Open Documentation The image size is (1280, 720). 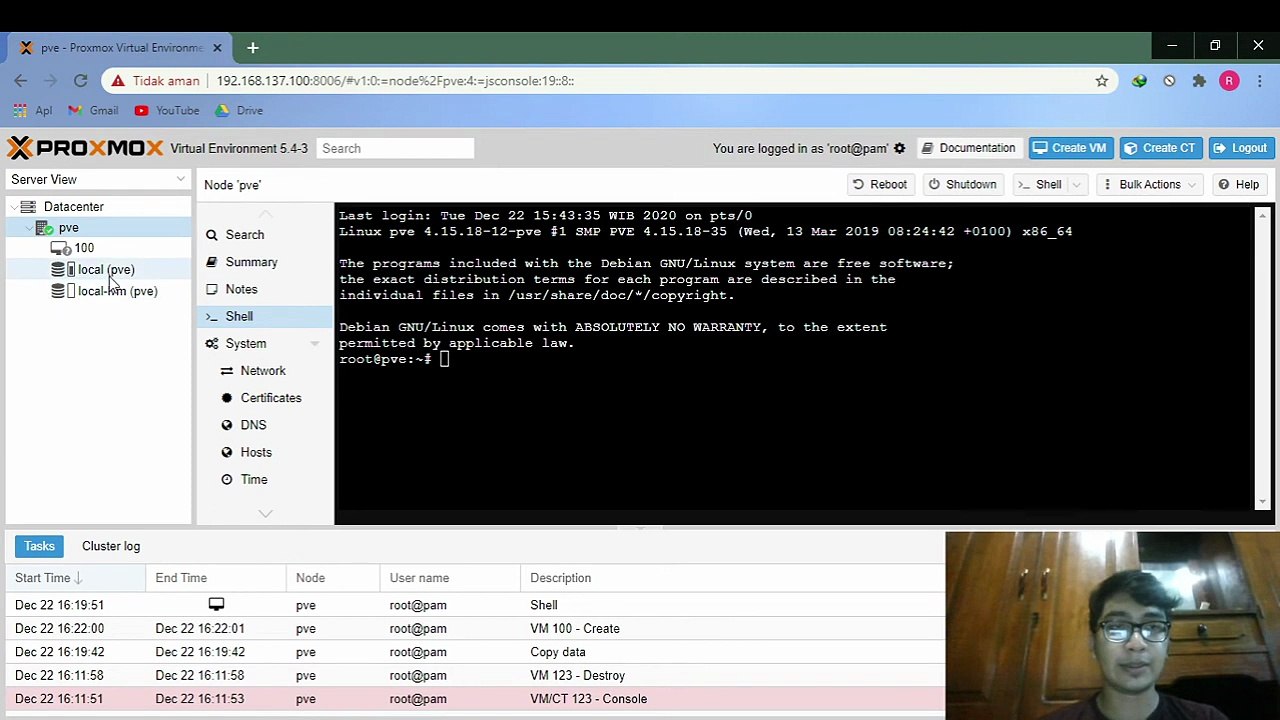click(x=968, y=148)
